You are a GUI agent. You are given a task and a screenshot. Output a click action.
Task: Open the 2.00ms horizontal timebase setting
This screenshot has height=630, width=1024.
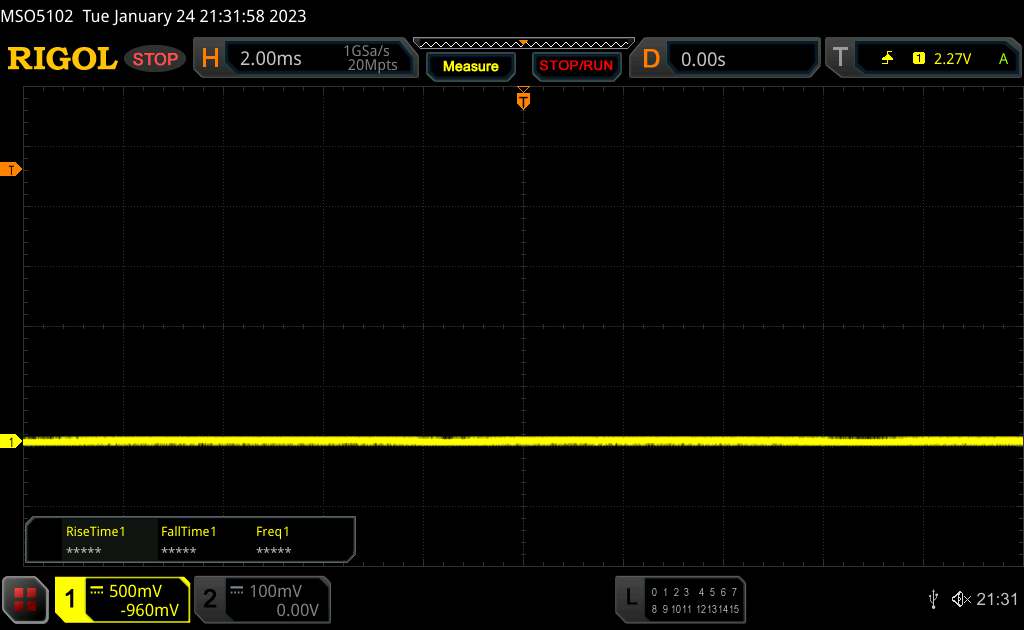(271, 59)
